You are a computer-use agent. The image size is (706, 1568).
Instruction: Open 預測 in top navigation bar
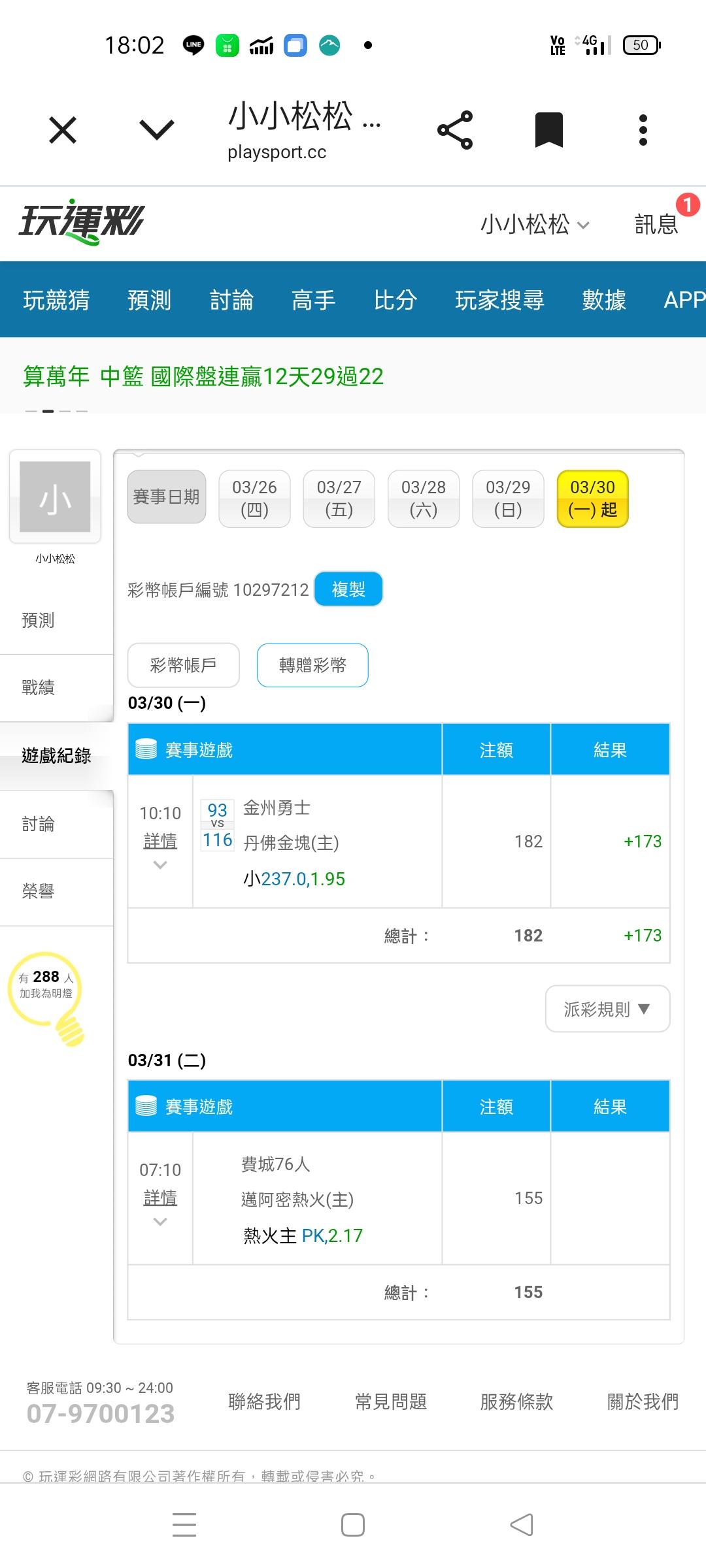coord(150,300)
